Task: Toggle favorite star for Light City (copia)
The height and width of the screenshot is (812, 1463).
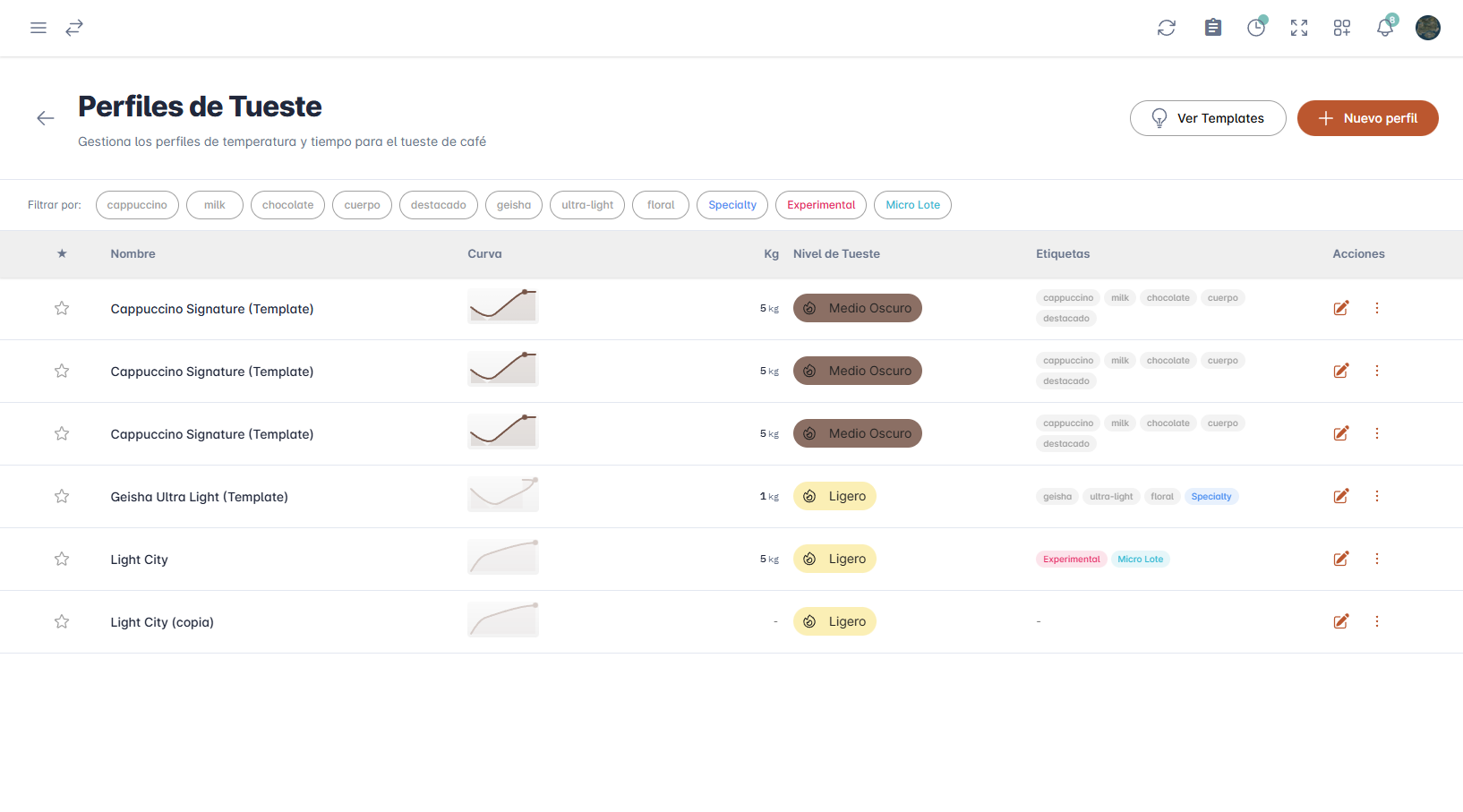Action: click(x=62, y=621)
